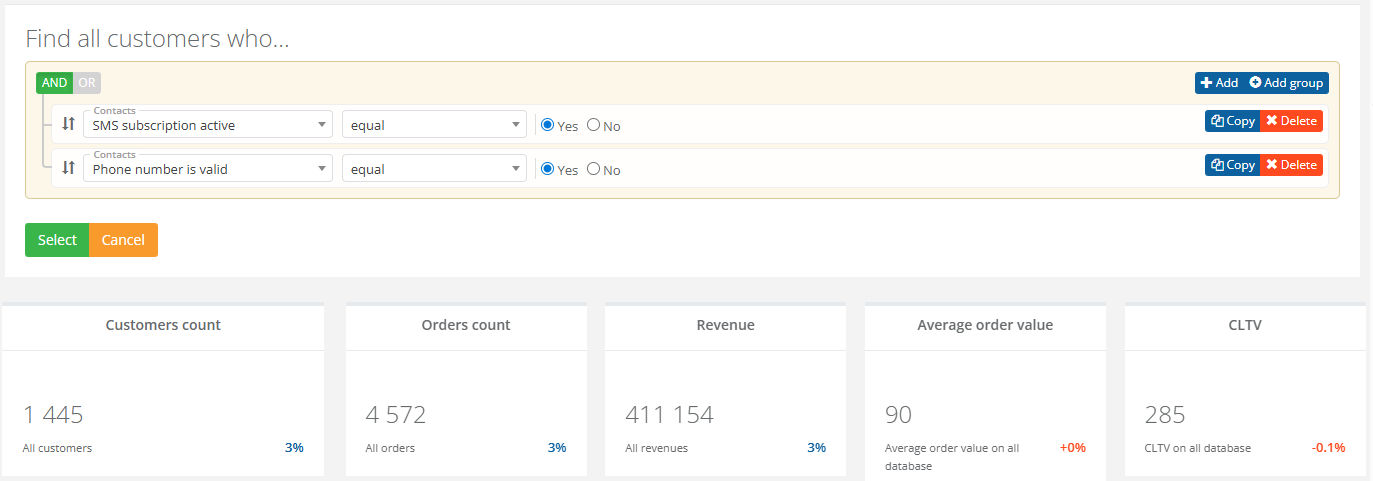Delete the Phone number is valid rule
This screenshot has width=1373, height=481.
1291,165
